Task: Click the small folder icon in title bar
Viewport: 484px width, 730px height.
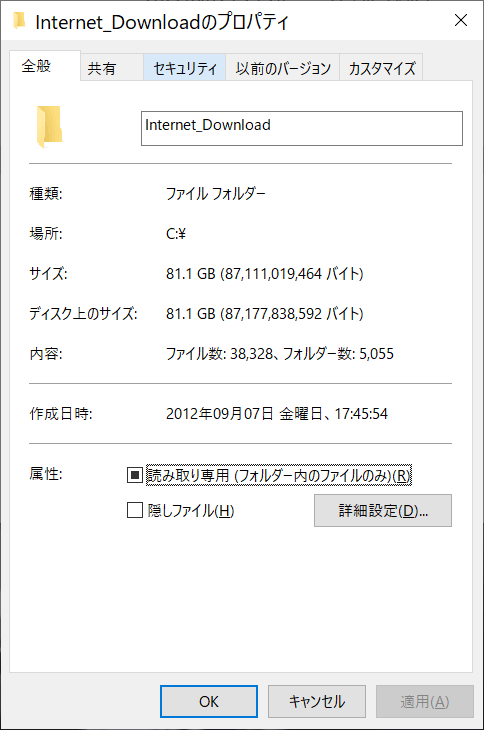Action: (19, 21)
